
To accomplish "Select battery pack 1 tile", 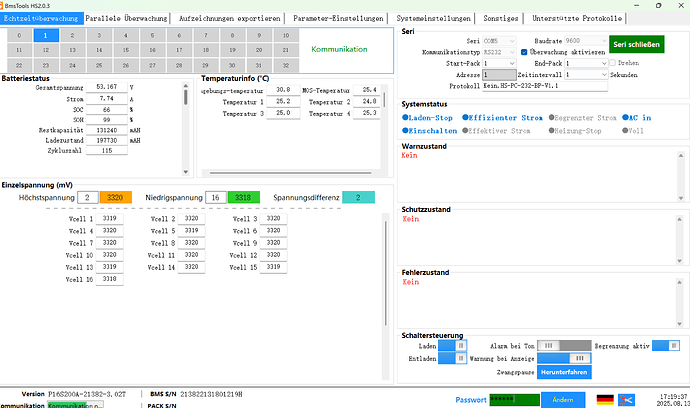I will tap(46, 35).
